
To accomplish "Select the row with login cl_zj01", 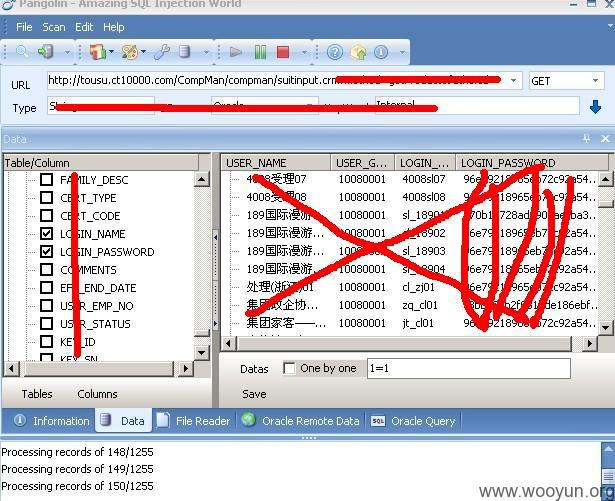I will point(408,287).
